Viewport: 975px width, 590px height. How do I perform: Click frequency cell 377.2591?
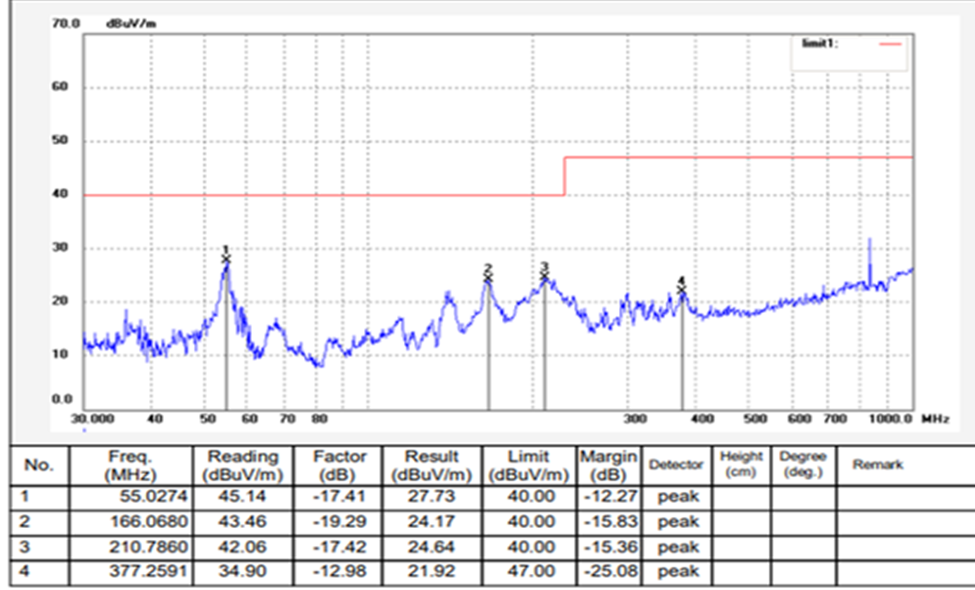click(149, 571)
